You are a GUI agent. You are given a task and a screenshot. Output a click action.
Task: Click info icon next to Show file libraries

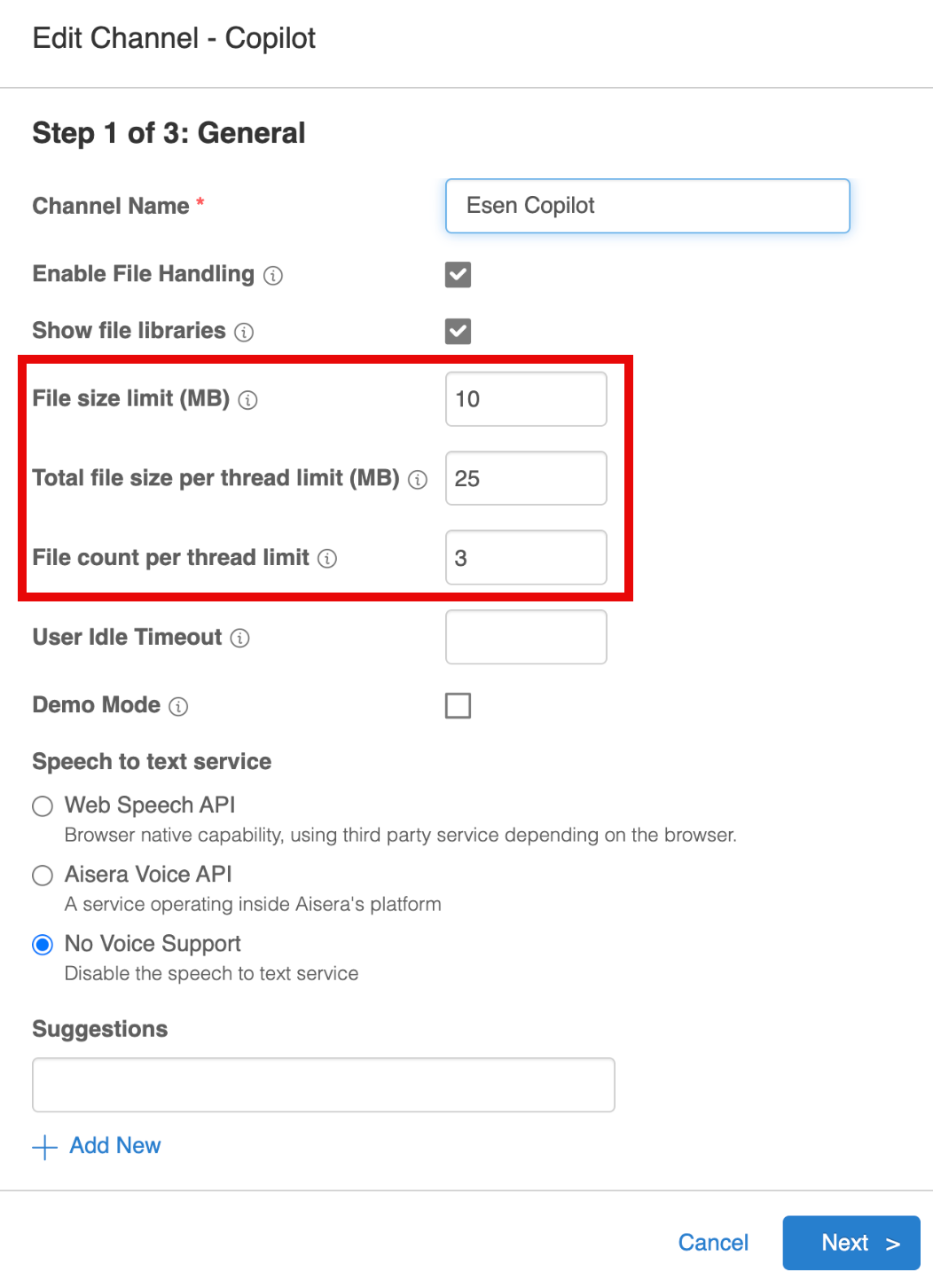[x=244, y=333]
